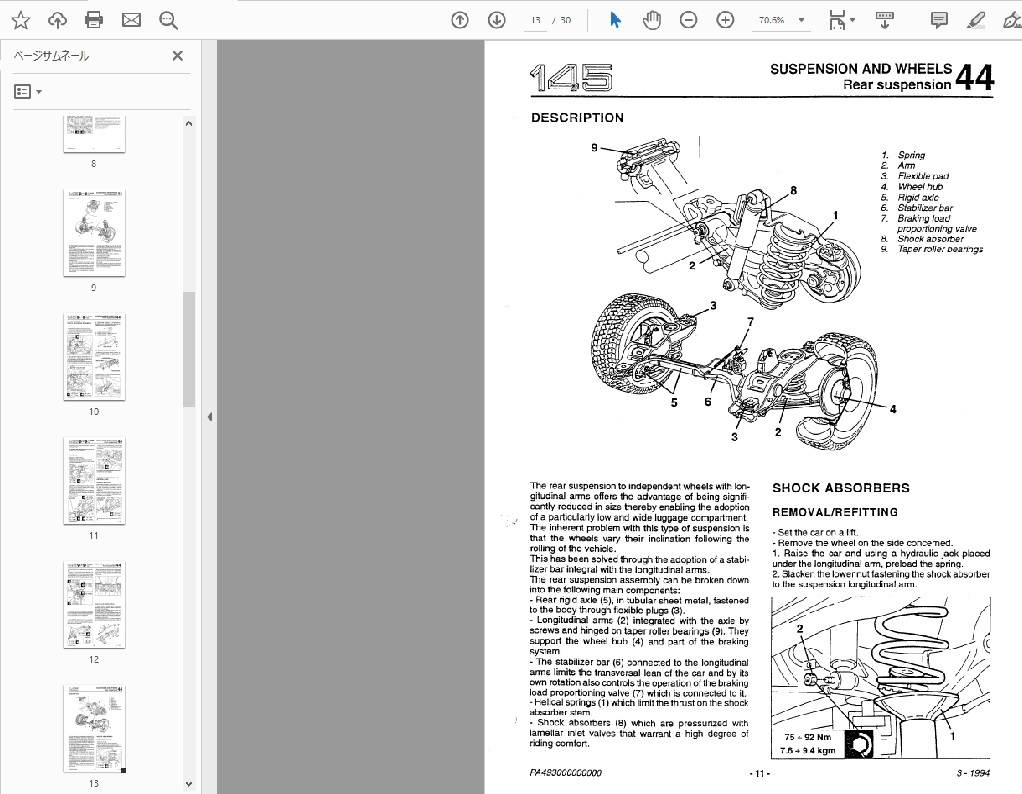Click legend entry 'Taper roller bearings'
This screenshot has height=794, width=1022.
coord(940,249)
